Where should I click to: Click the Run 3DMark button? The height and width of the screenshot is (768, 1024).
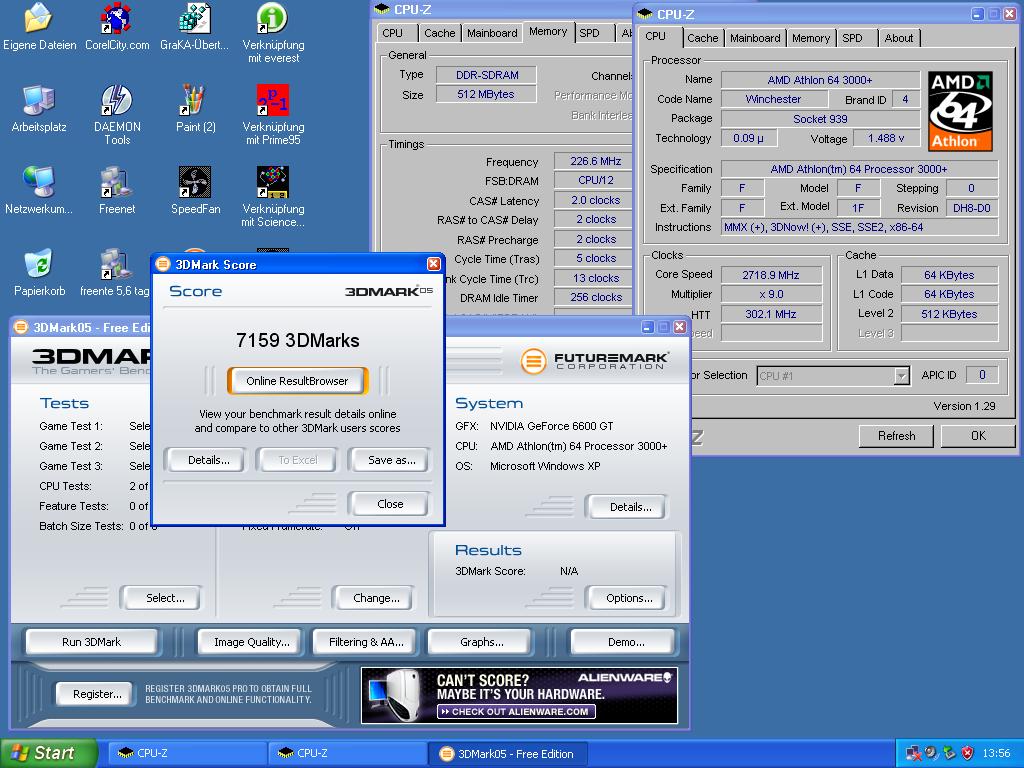pos(91,642)
